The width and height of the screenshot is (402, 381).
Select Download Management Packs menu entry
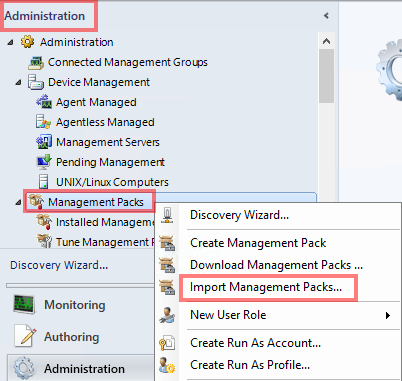pos(278,265)
